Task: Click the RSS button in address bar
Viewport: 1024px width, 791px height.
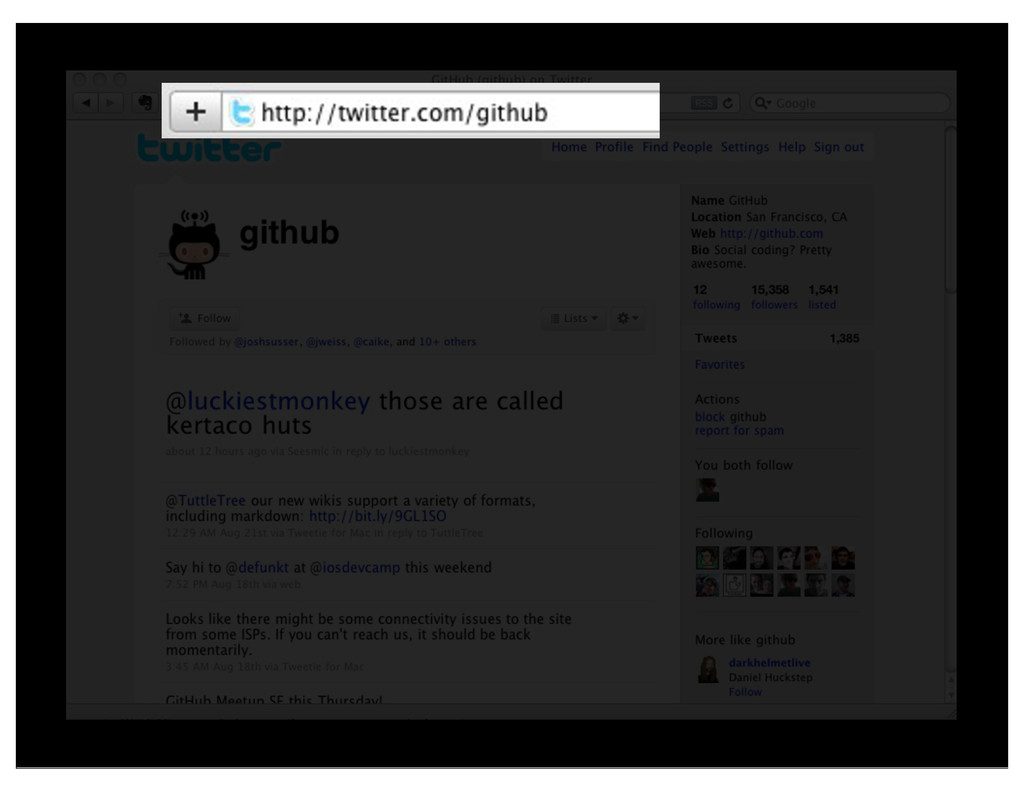Action: pos(703,103)
